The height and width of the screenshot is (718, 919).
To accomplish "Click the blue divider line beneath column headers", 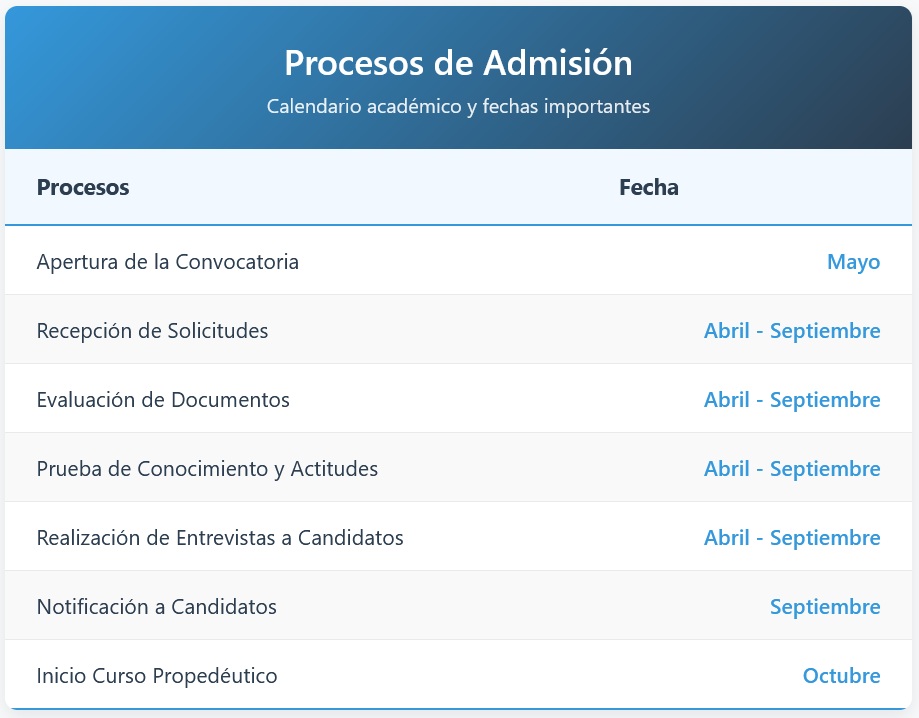I will click(458, 224).
